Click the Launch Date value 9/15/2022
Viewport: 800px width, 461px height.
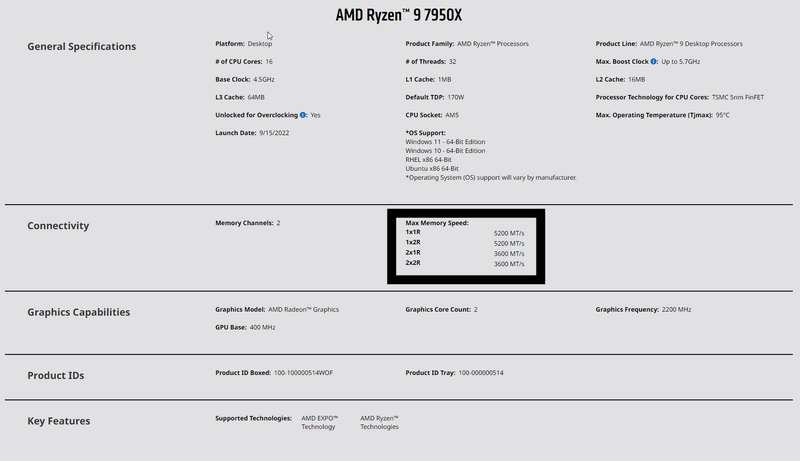click(274, 133)
